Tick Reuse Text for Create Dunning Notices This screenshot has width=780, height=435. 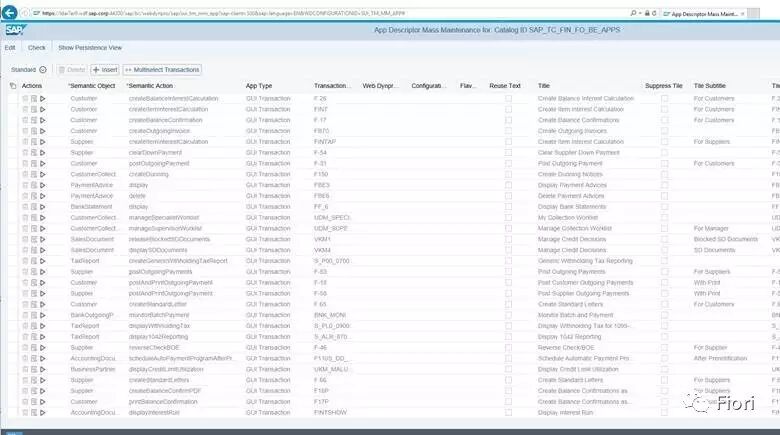[508, 174]
